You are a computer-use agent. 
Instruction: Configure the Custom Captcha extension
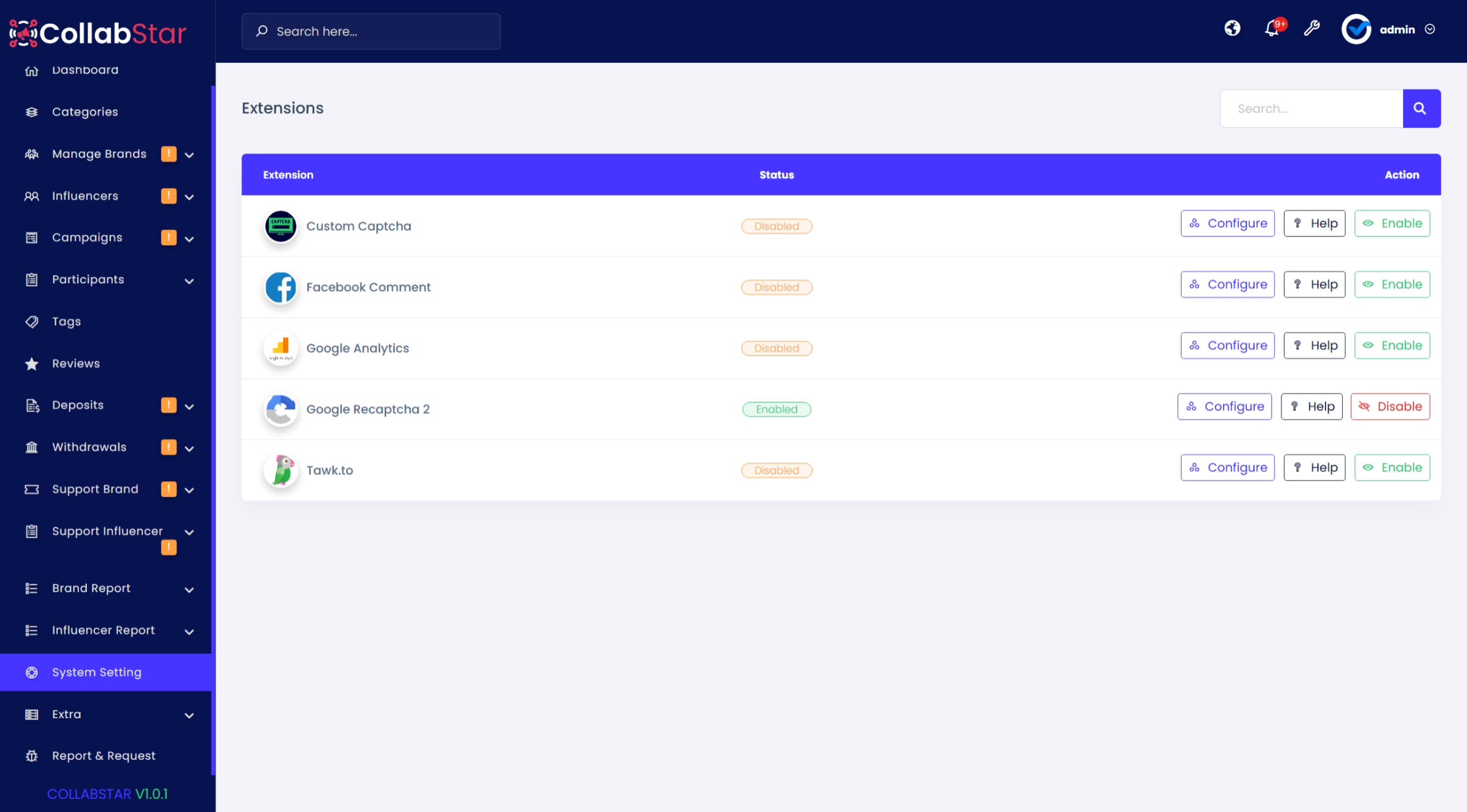(x=1227, y=223)
